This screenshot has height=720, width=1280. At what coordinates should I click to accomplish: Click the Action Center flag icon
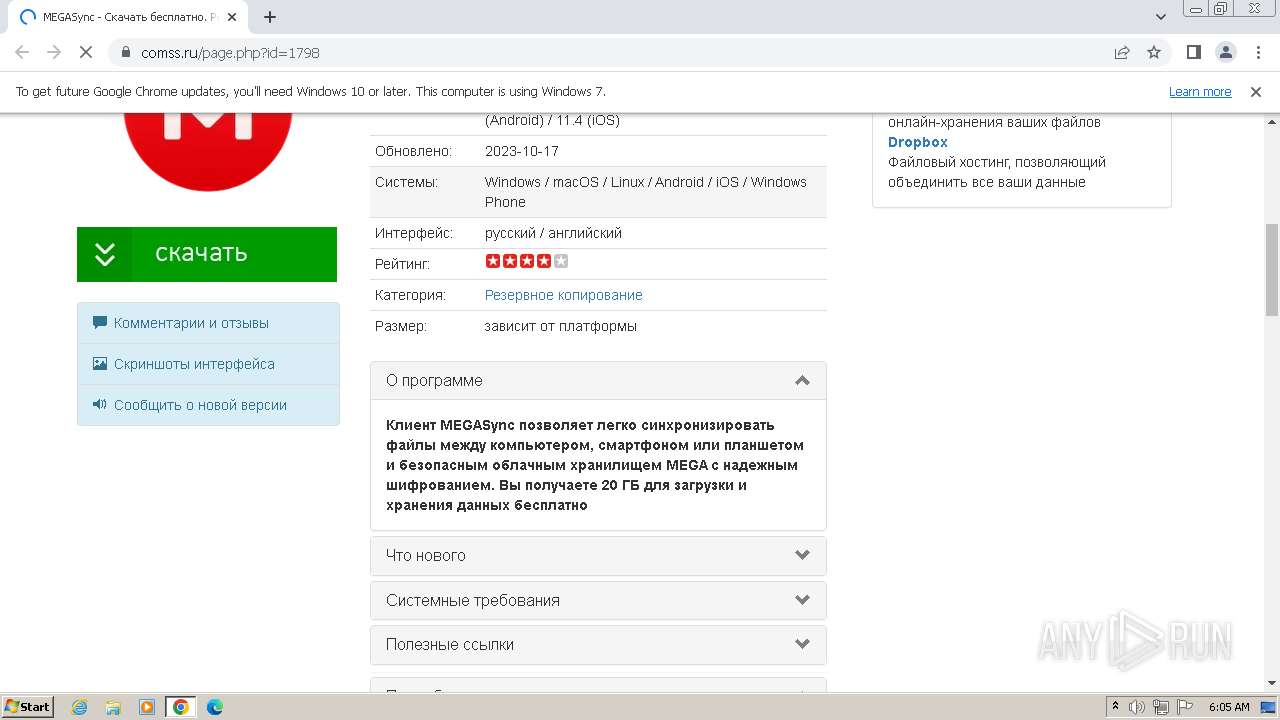1185,707
